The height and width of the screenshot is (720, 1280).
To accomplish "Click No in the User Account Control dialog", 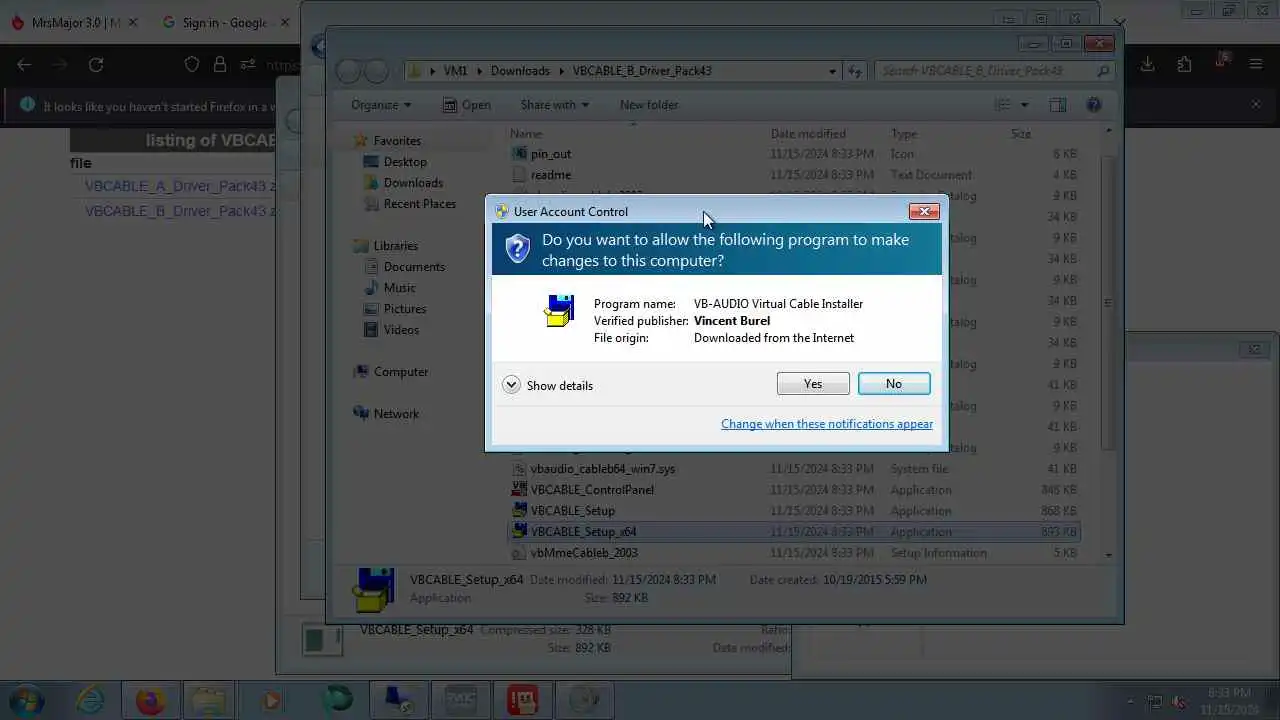I will point(894,384).
